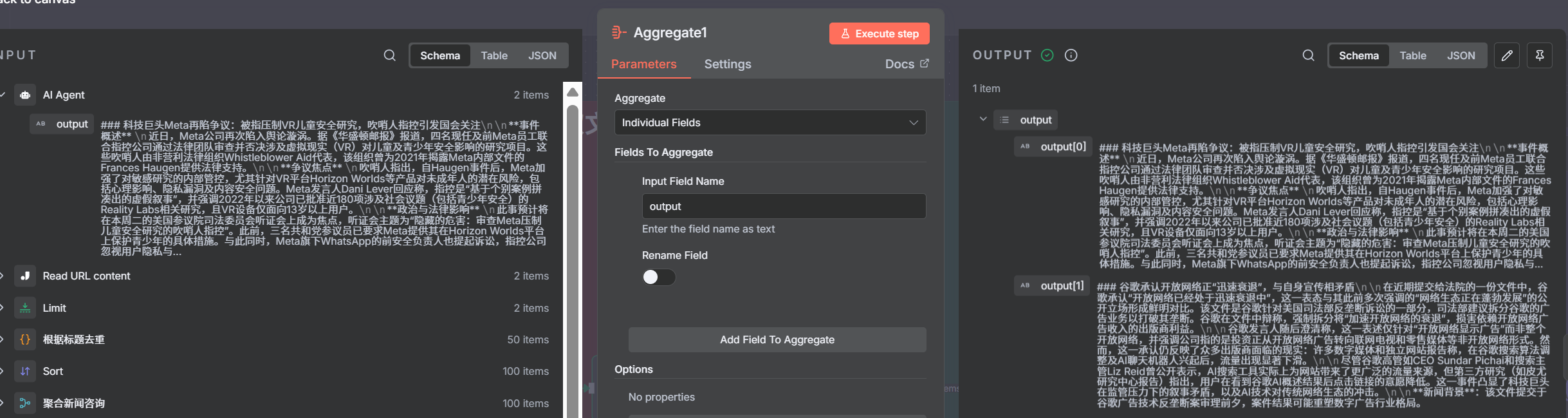Click the AI Agent row label

pyautogui.click(x=64, y=95)
